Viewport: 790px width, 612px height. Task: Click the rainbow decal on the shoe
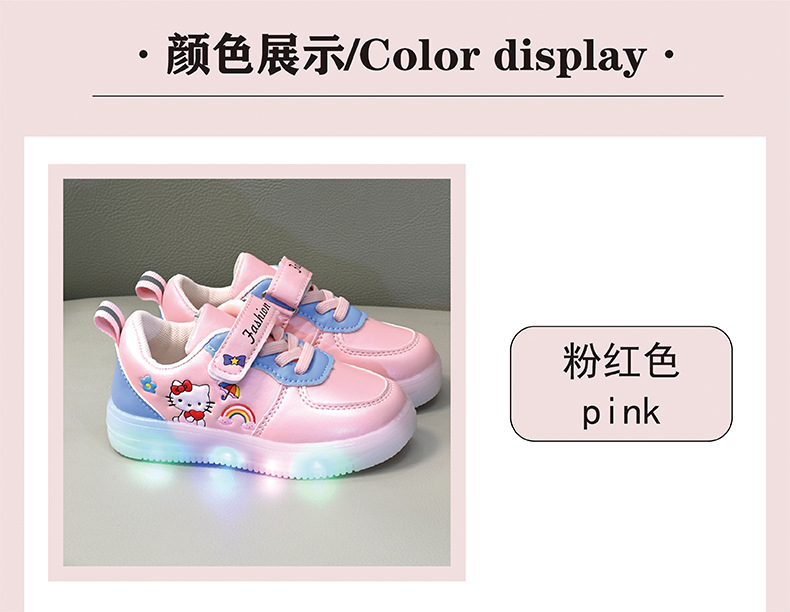tap(238, 417)
